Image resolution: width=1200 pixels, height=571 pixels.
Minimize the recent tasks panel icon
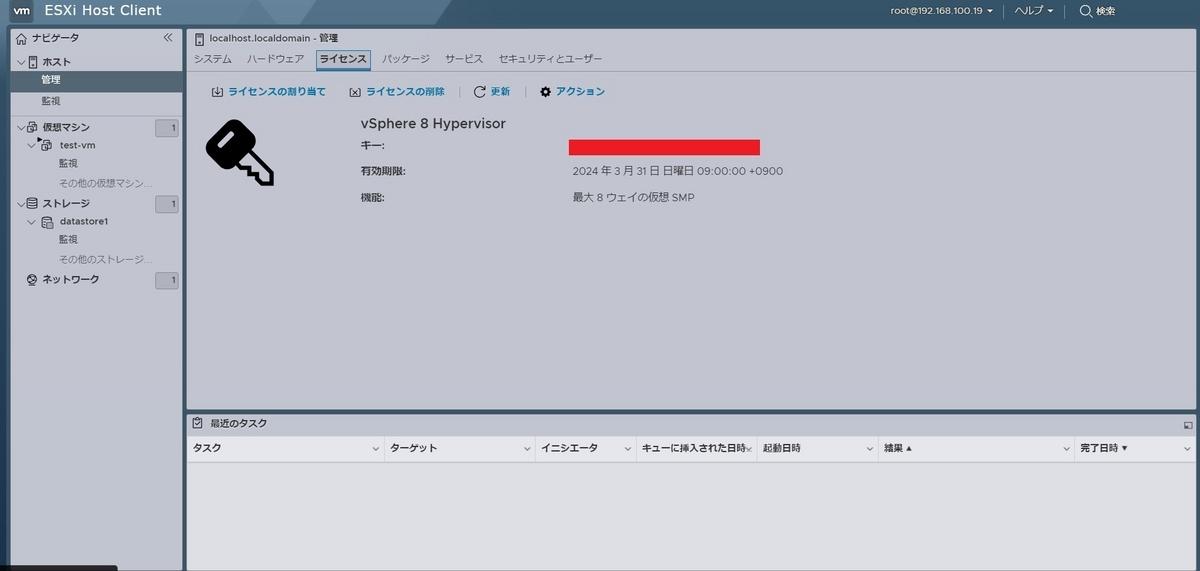click(x=1188, y=424)
